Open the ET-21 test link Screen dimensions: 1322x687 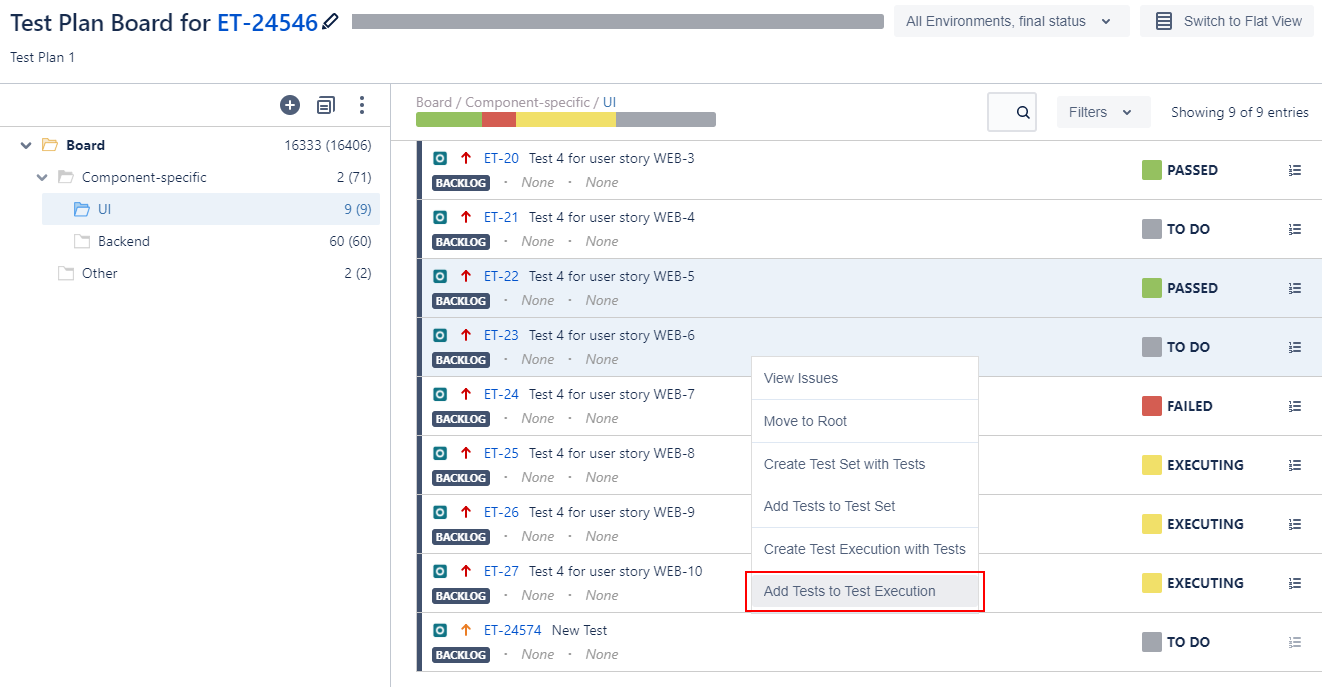click(501, 217)
